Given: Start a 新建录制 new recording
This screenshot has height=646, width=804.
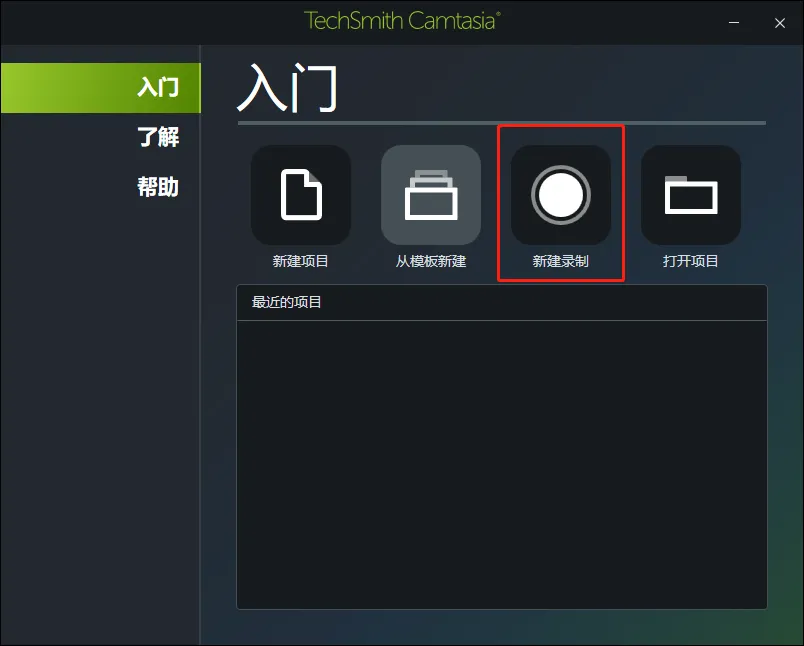Looking at the screenshot, I should (561, 195).
